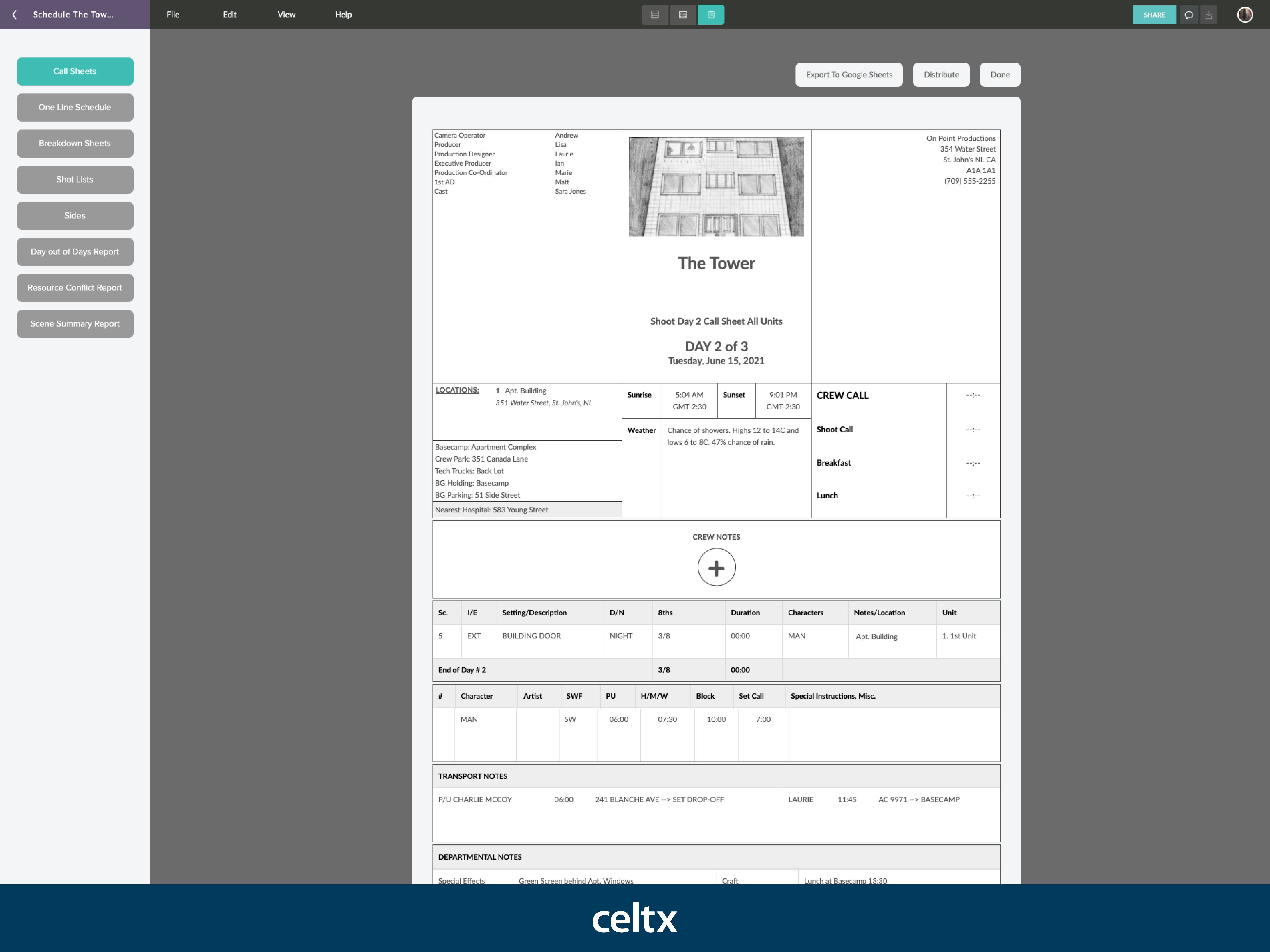Select the reports clipboard view icon

tap(711, 15)
